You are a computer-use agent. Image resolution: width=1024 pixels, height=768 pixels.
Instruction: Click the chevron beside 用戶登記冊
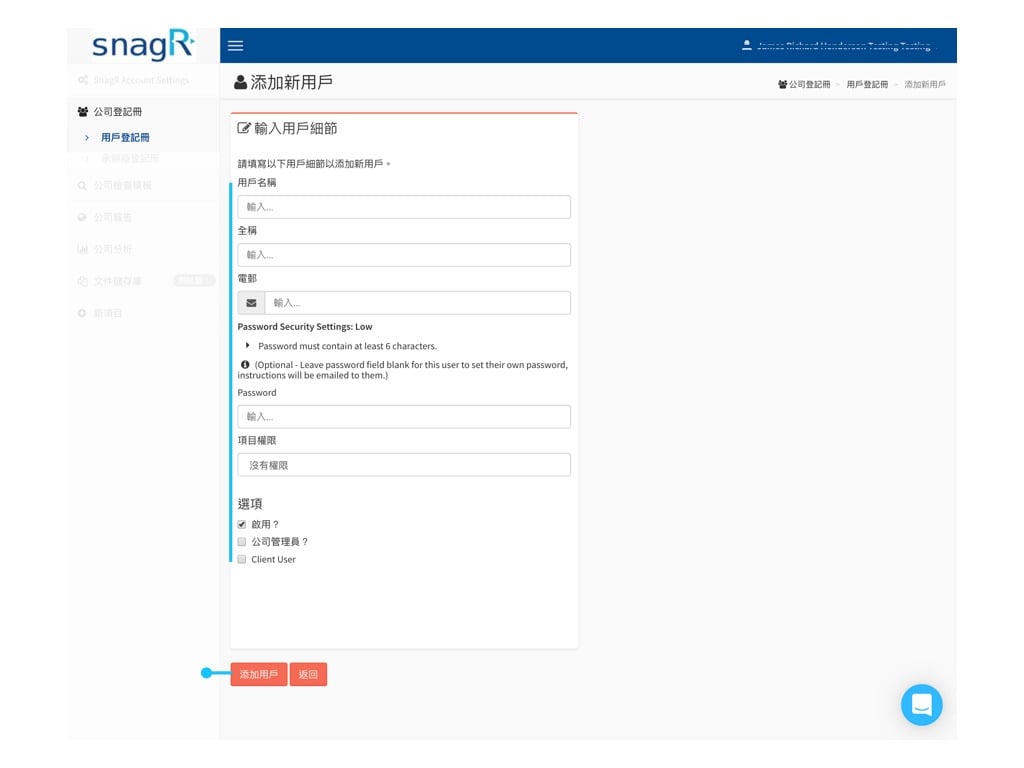(x=86, y=137)
